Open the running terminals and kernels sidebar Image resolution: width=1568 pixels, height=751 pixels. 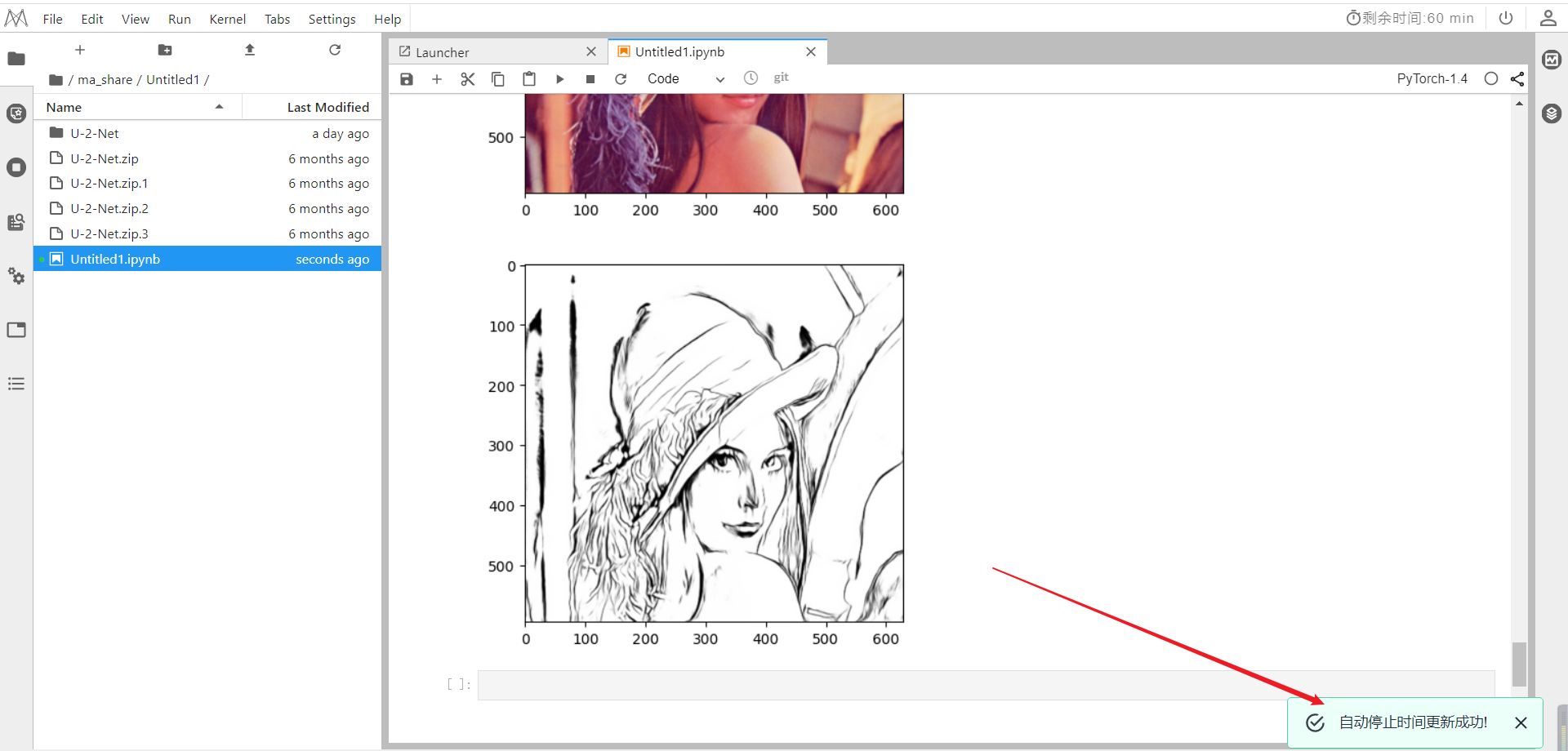[x=16, y=167]
